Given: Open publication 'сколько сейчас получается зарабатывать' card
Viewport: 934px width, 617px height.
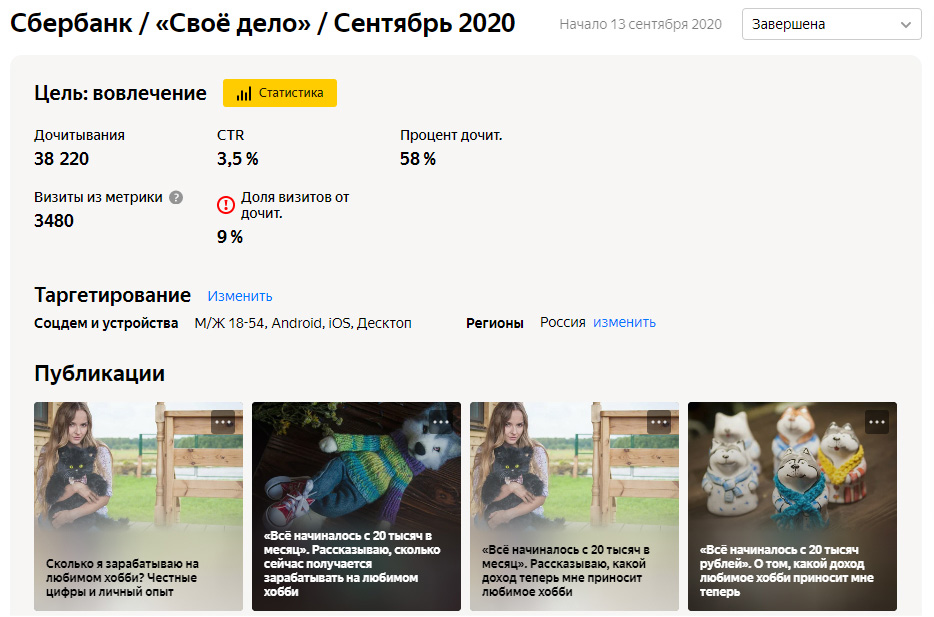Looking at the screenshot, I should [x=356, y=506].
